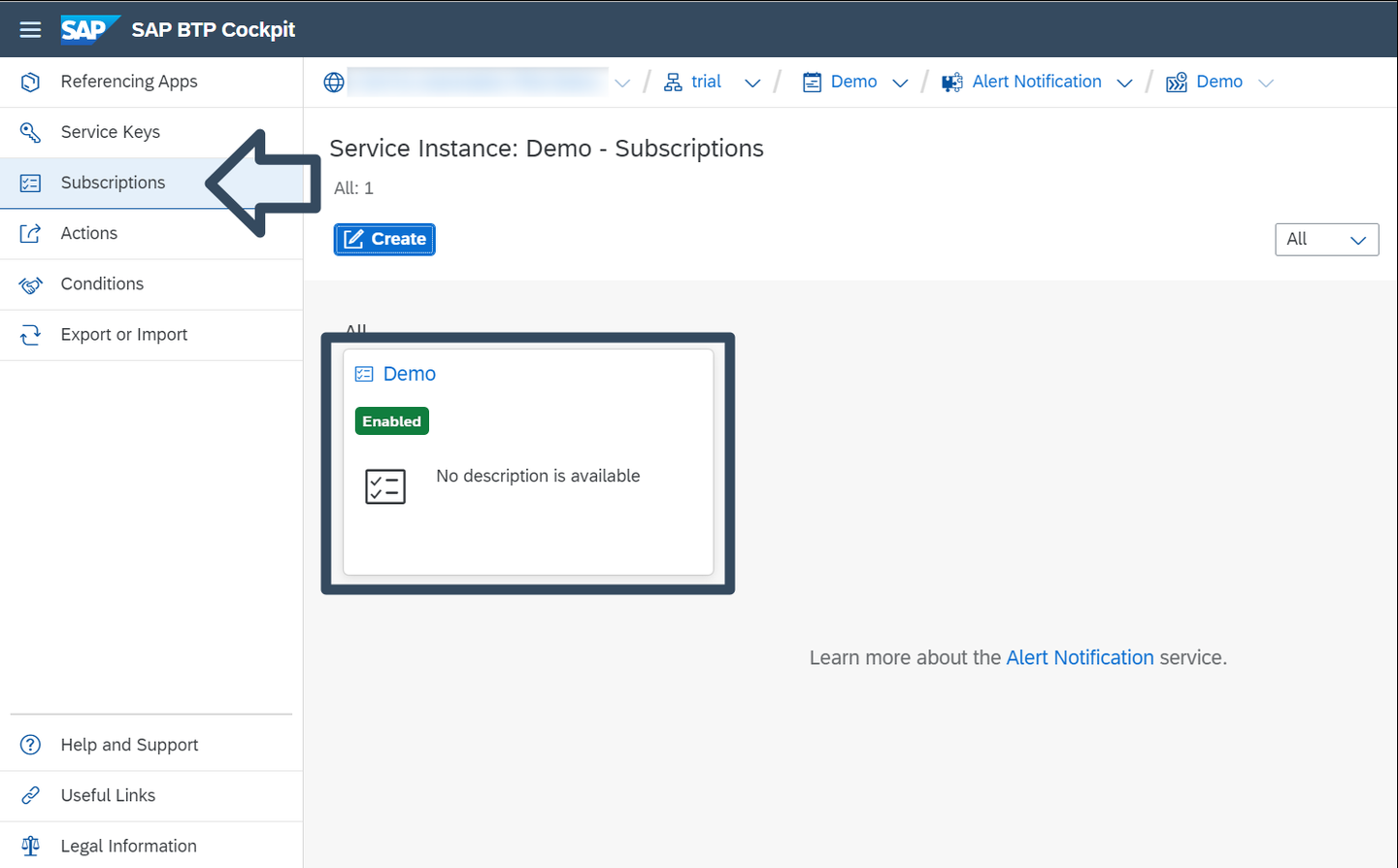Expand the global account breadcrumb dropdown
The width and height of the screenshot is (1398, 868).
pos(622,83)
